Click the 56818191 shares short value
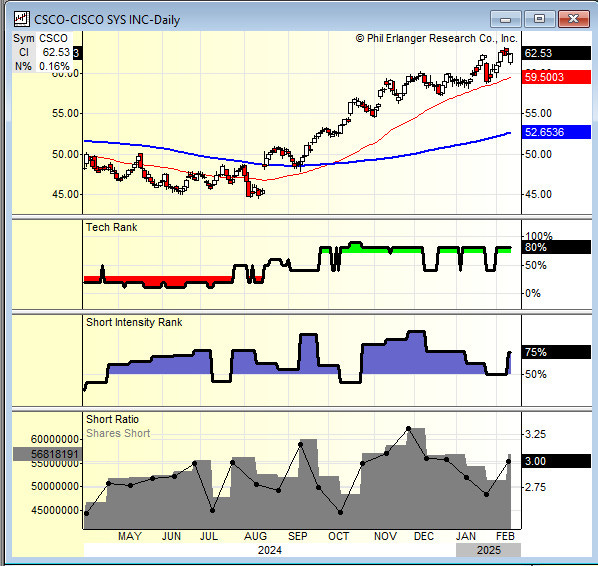This screenshot has height=566, width=598. pyautogui.click(x=48, y=454)
